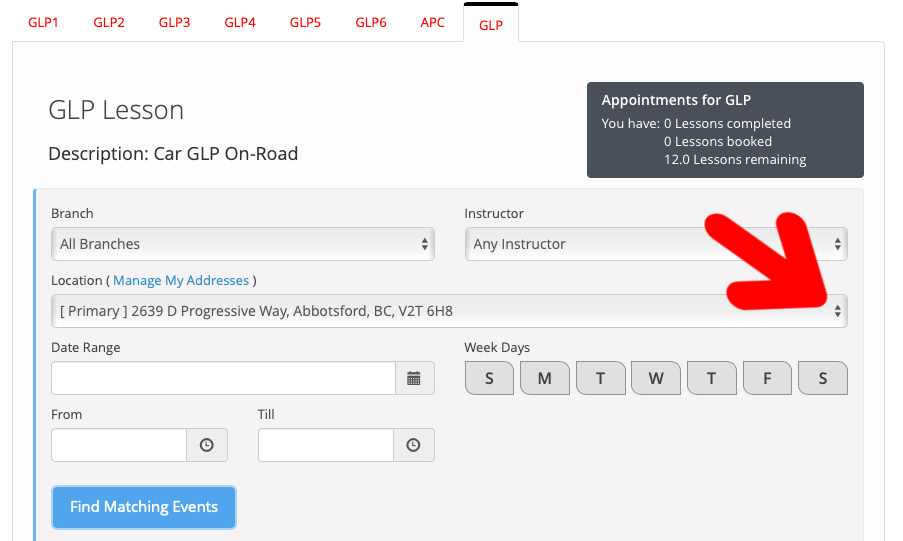
Task: Click the Till time input field
Action: 326,445
